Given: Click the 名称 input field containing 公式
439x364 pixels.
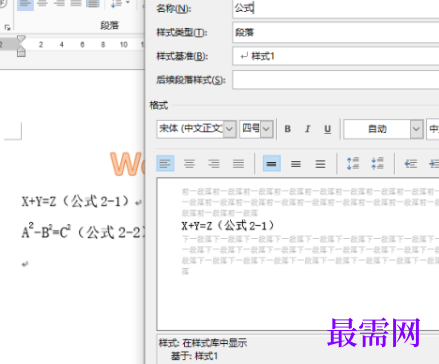Looking at the screenshot, I should coord(336,8).
